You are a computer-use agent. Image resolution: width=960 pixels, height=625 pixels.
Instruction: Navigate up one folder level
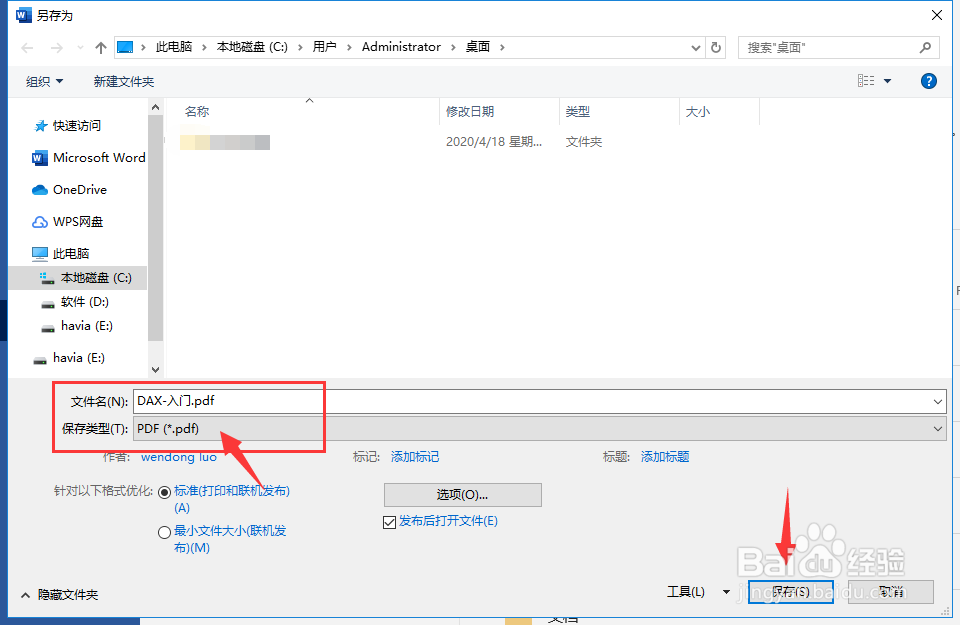[100, 46]
